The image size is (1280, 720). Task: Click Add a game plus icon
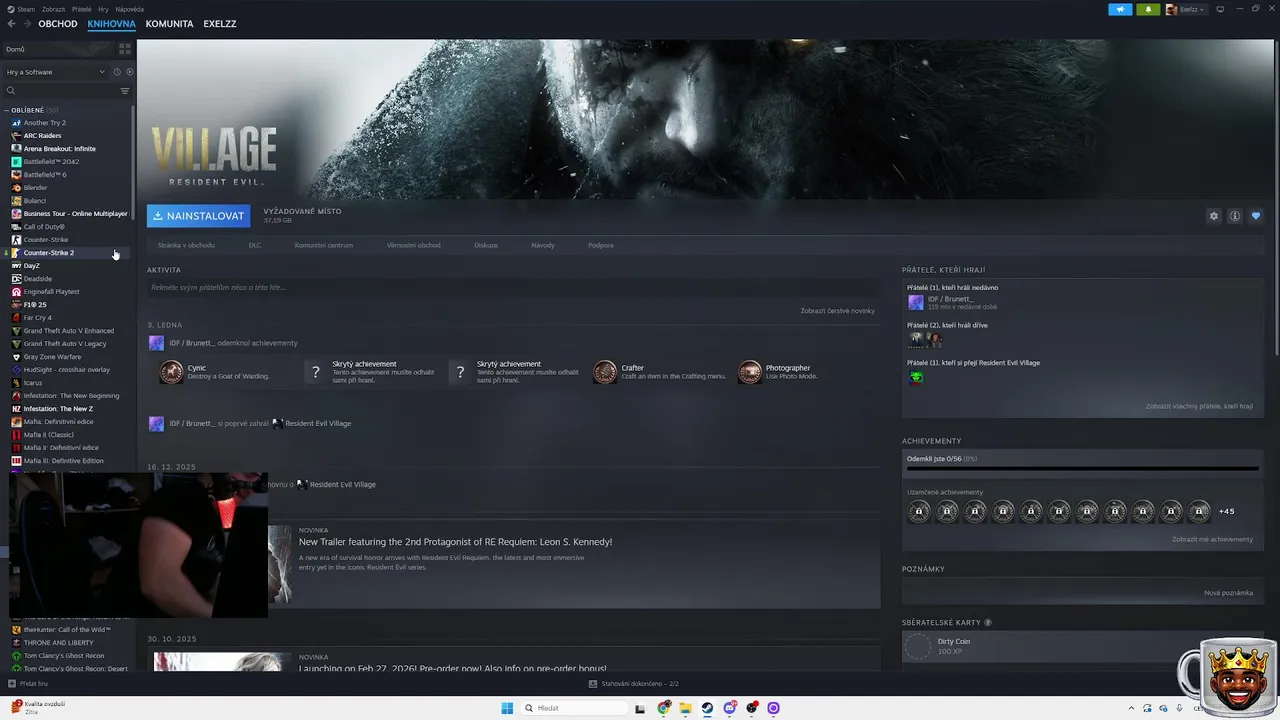(12, 684)
